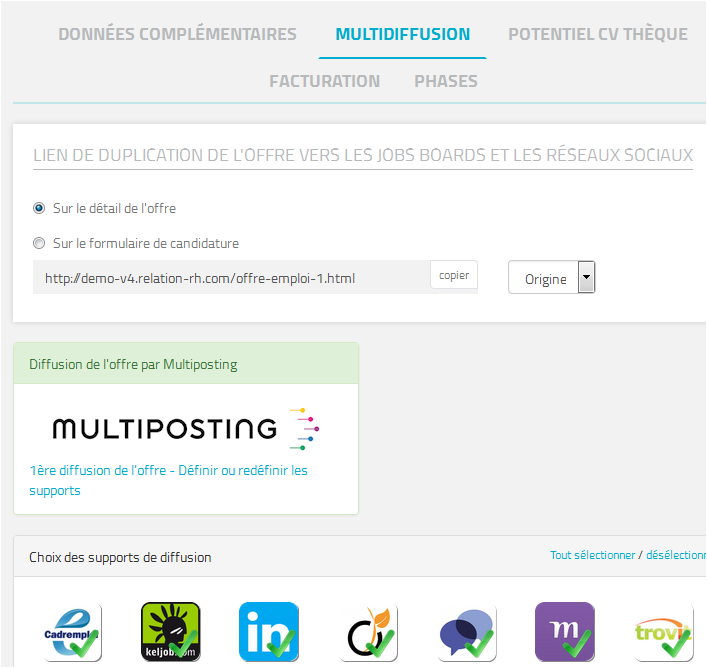Switch to the Multidiffusion tab

click(x=403, y=34)
